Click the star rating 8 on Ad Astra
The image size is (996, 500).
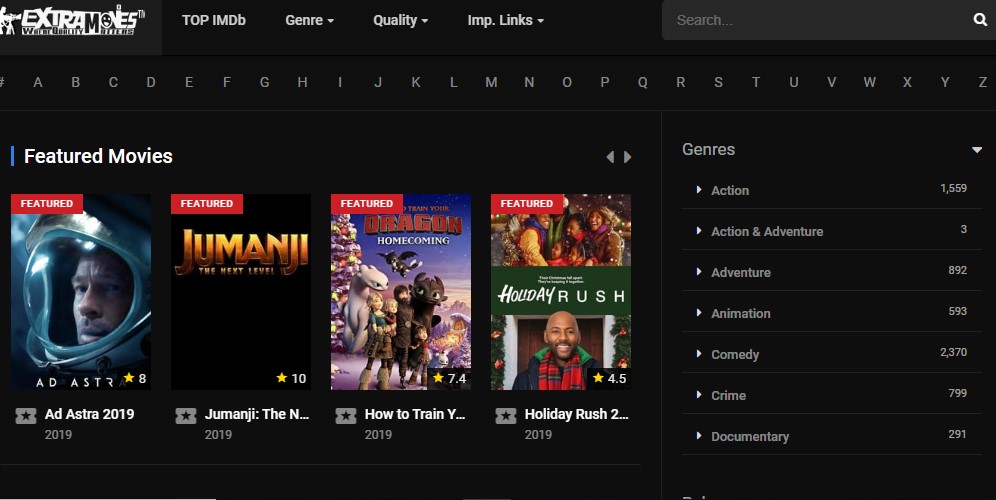(135, 379)
